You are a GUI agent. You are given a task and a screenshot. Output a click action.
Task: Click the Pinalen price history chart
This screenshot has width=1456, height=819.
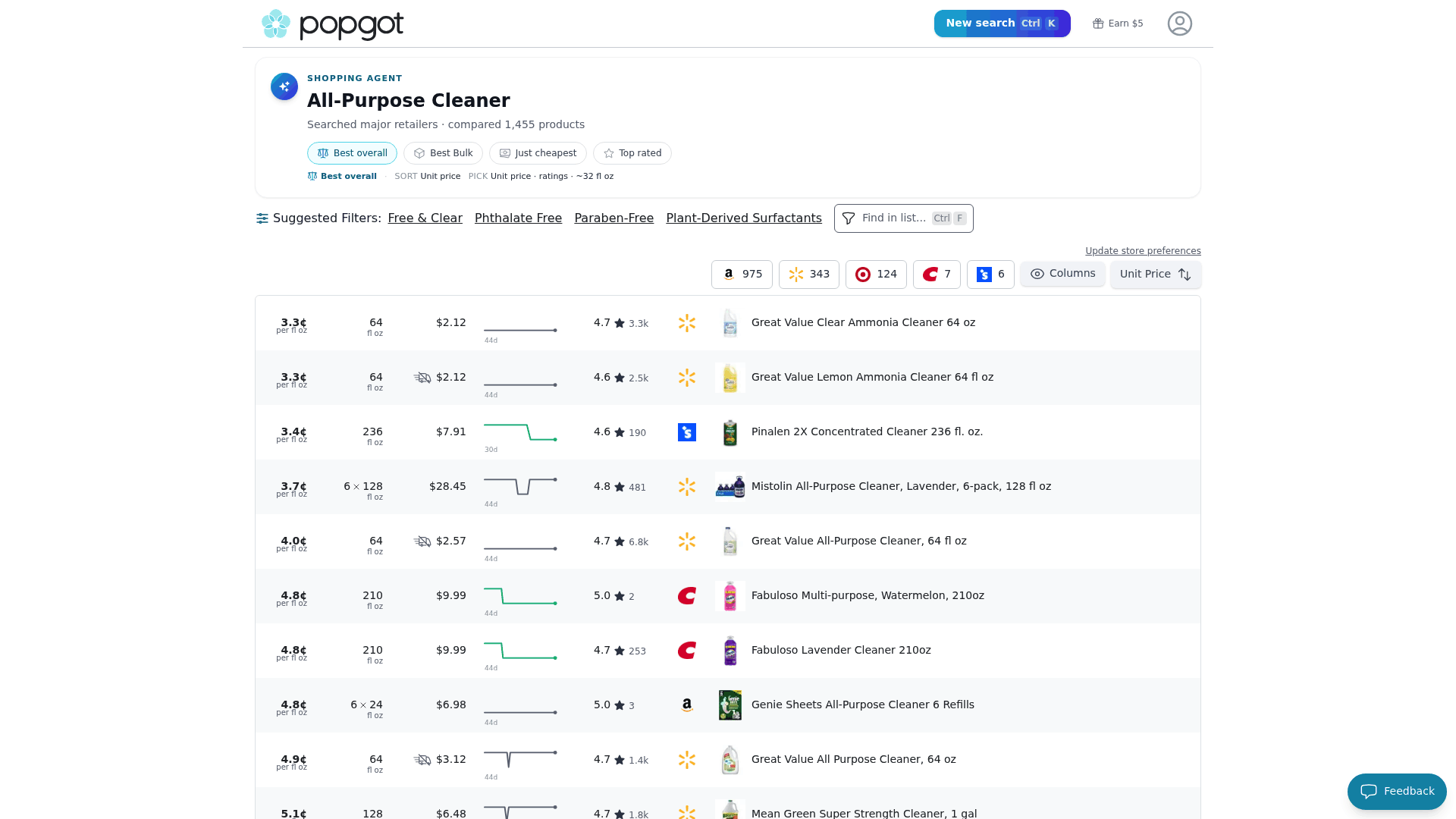(x=520, y=432)
